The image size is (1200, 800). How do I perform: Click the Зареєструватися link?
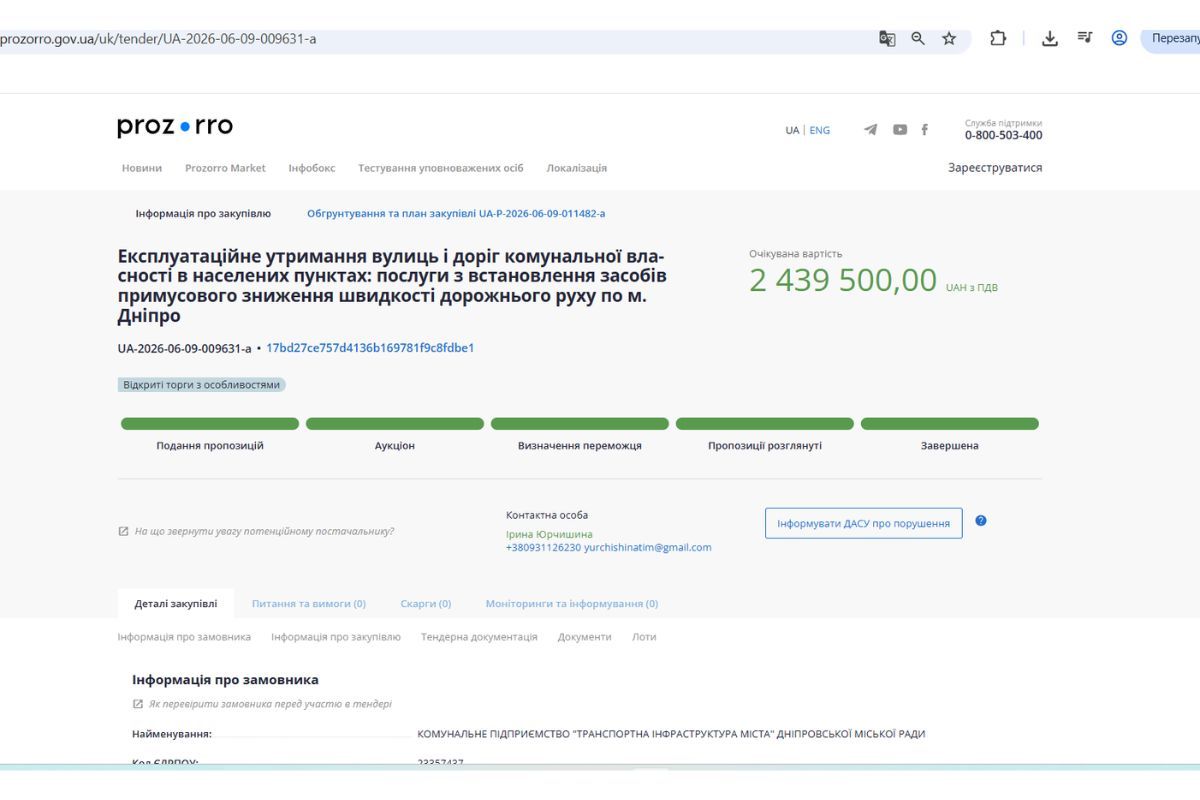point(995,168)
